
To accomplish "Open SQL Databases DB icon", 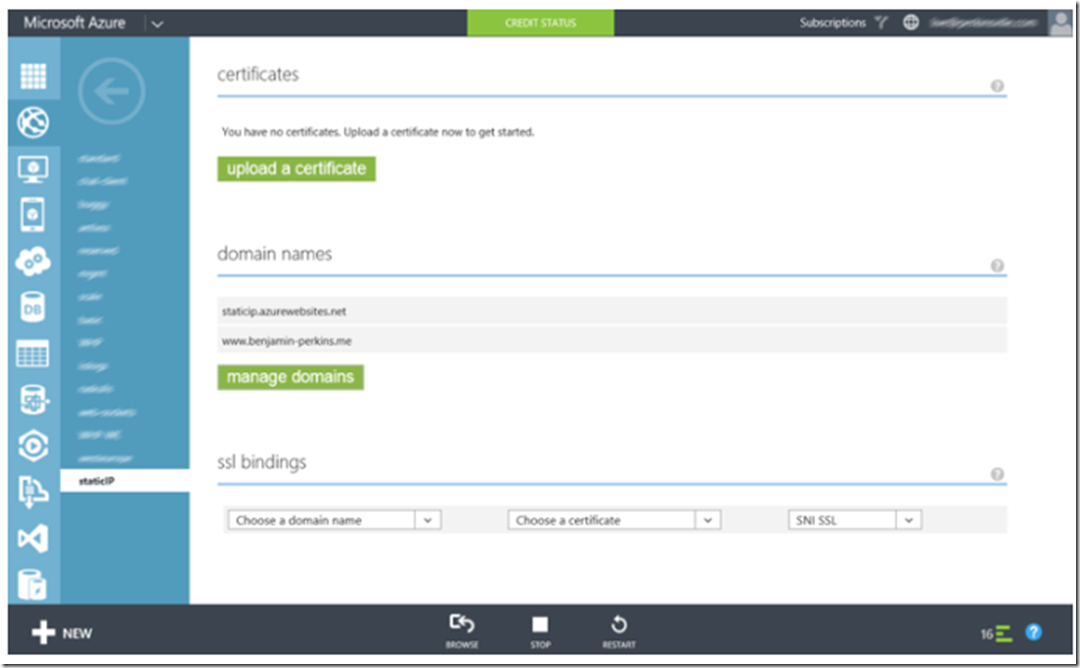I will click(x=33, y=308).
